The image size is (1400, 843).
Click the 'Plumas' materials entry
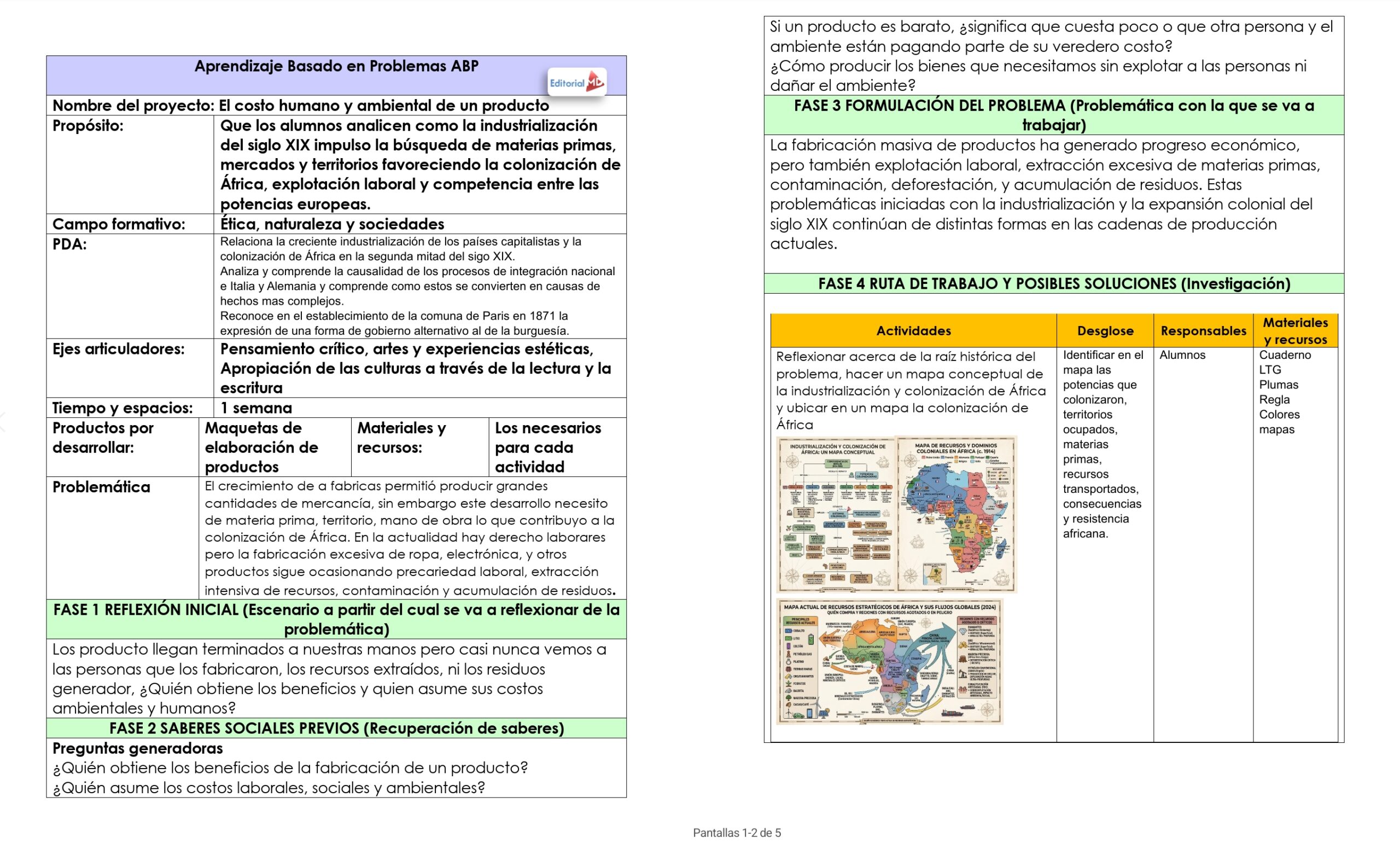pyautogui.click(x=1279, y=385)
